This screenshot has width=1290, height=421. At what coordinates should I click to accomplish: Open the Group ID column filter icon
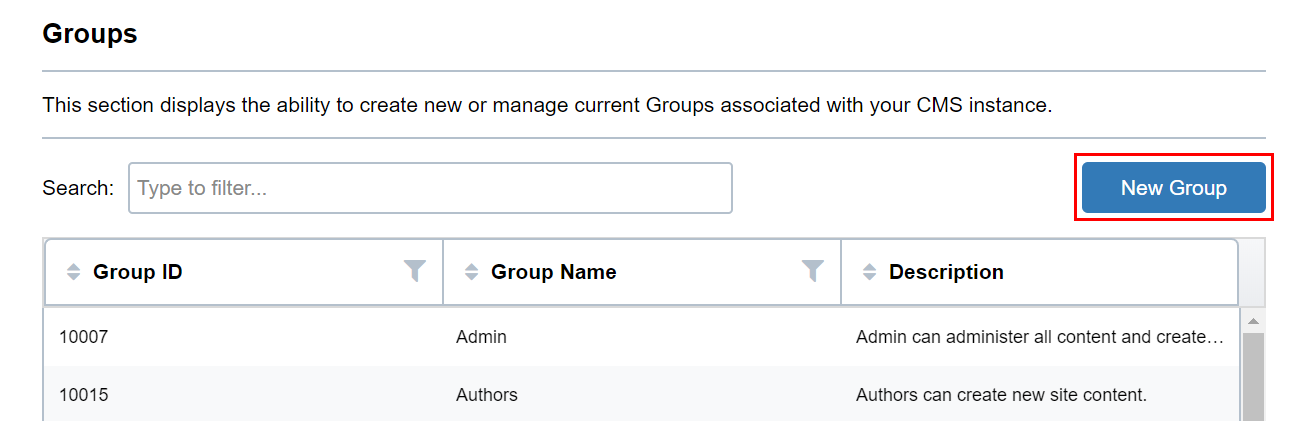(415, 271)
